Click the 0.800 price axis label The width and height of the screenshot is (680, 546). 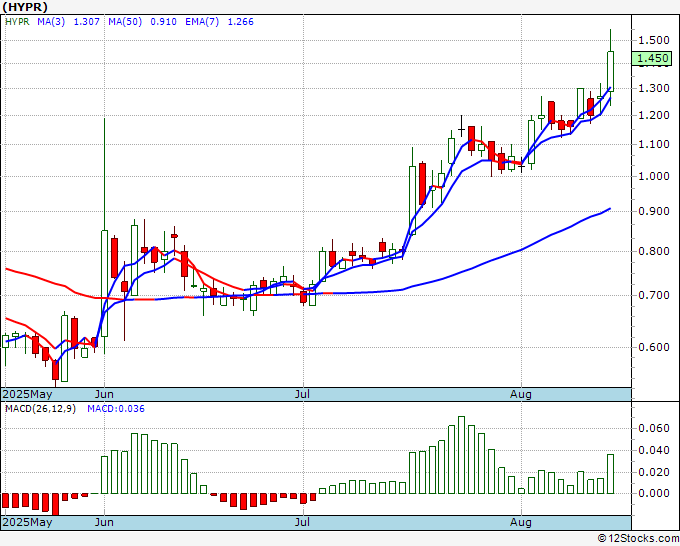(654, 251)
